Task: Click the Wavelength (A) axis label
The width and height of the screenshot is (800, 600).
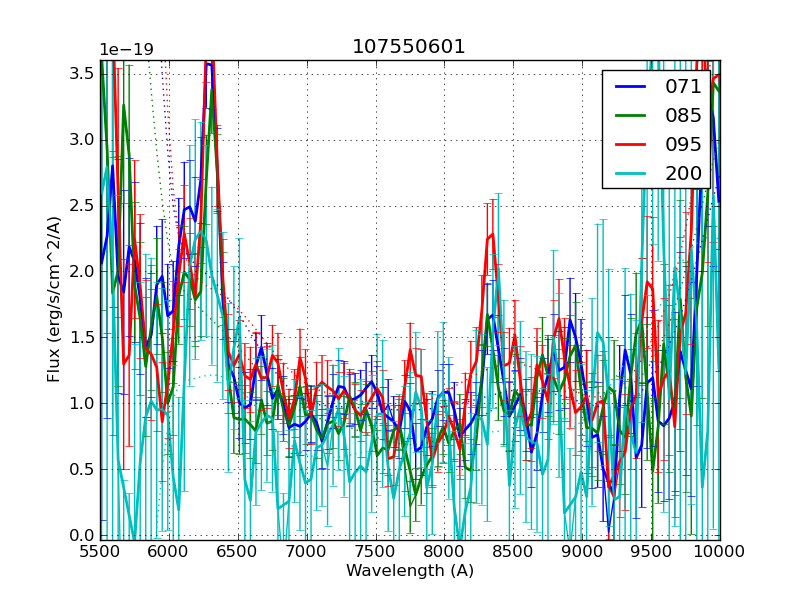Action: (x=410, y=571)
